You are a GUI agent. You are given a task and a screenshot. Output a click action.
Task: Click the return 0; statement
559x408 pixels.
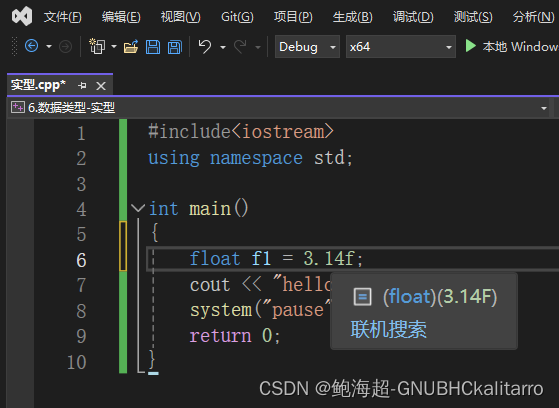[x=235, y=336]
